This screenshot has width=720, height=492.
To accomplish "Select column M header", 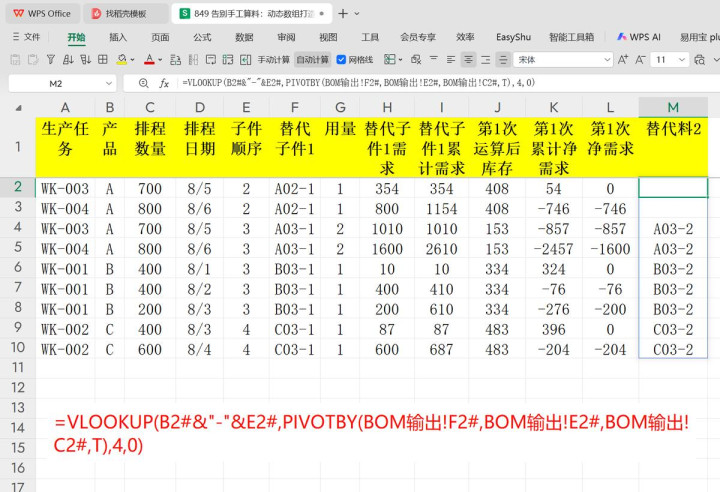I will click(673, 107).
